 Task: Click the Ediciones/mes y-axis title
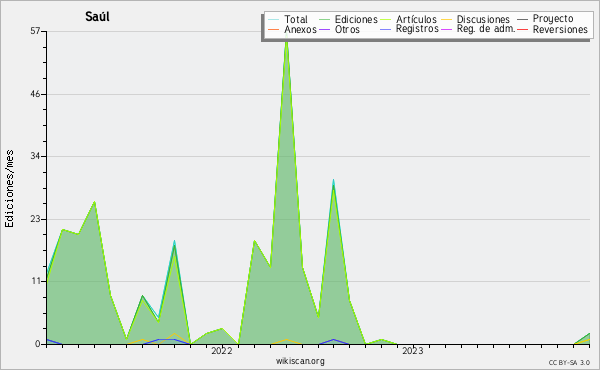[x=9, y=189]
